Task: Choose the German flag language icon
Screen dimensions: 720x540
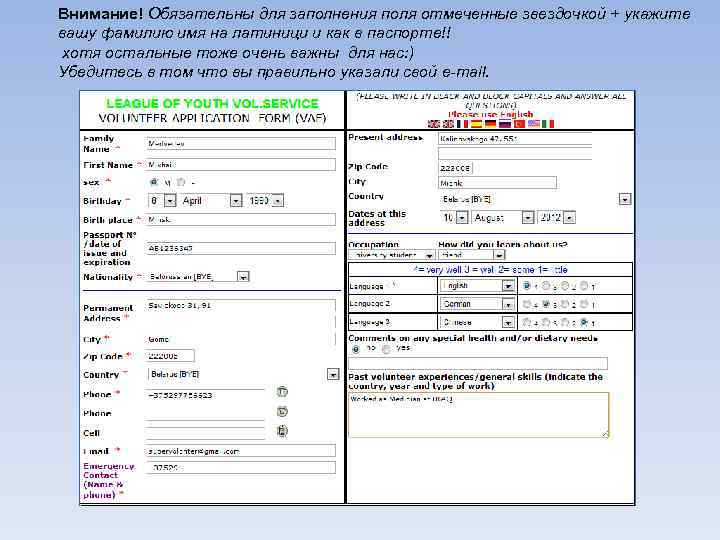Action: (x=491, y=124)
